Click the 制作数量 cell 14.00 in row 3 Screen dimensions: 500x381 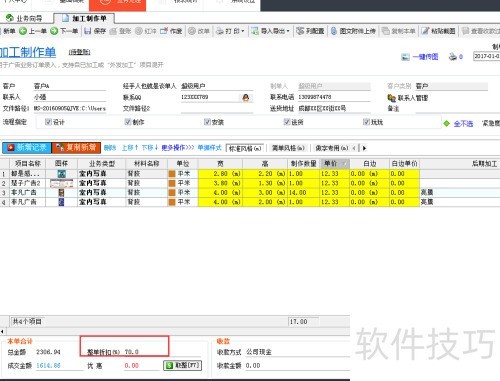(x=303, y=192)
